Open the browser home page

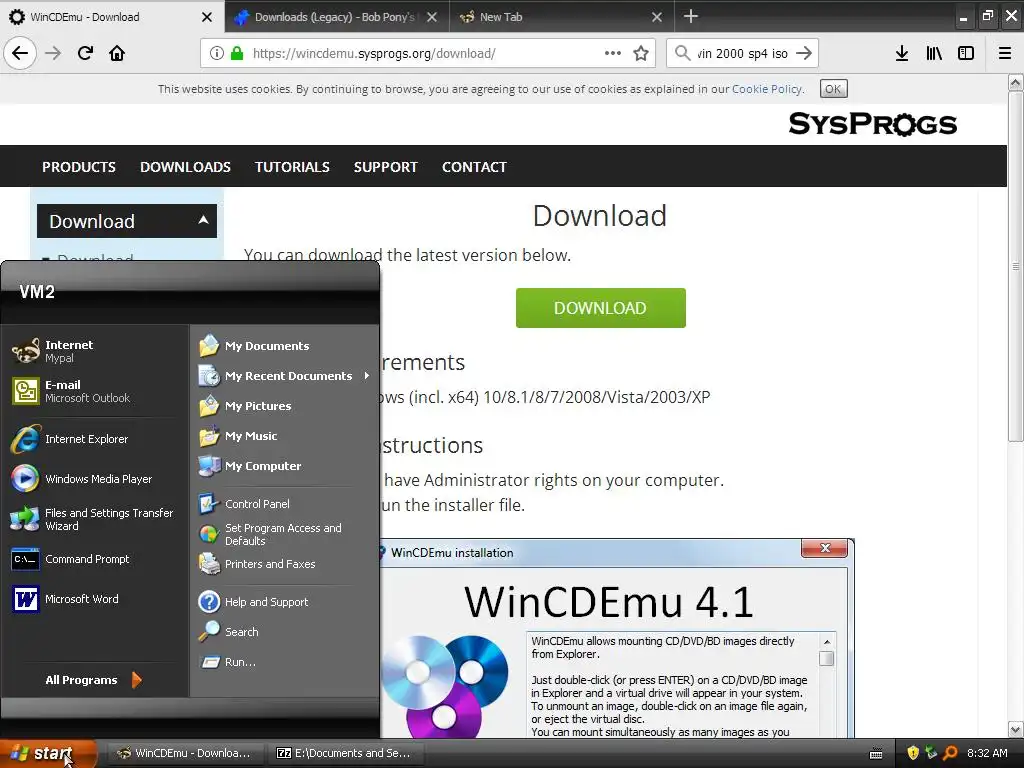point(117,53)
